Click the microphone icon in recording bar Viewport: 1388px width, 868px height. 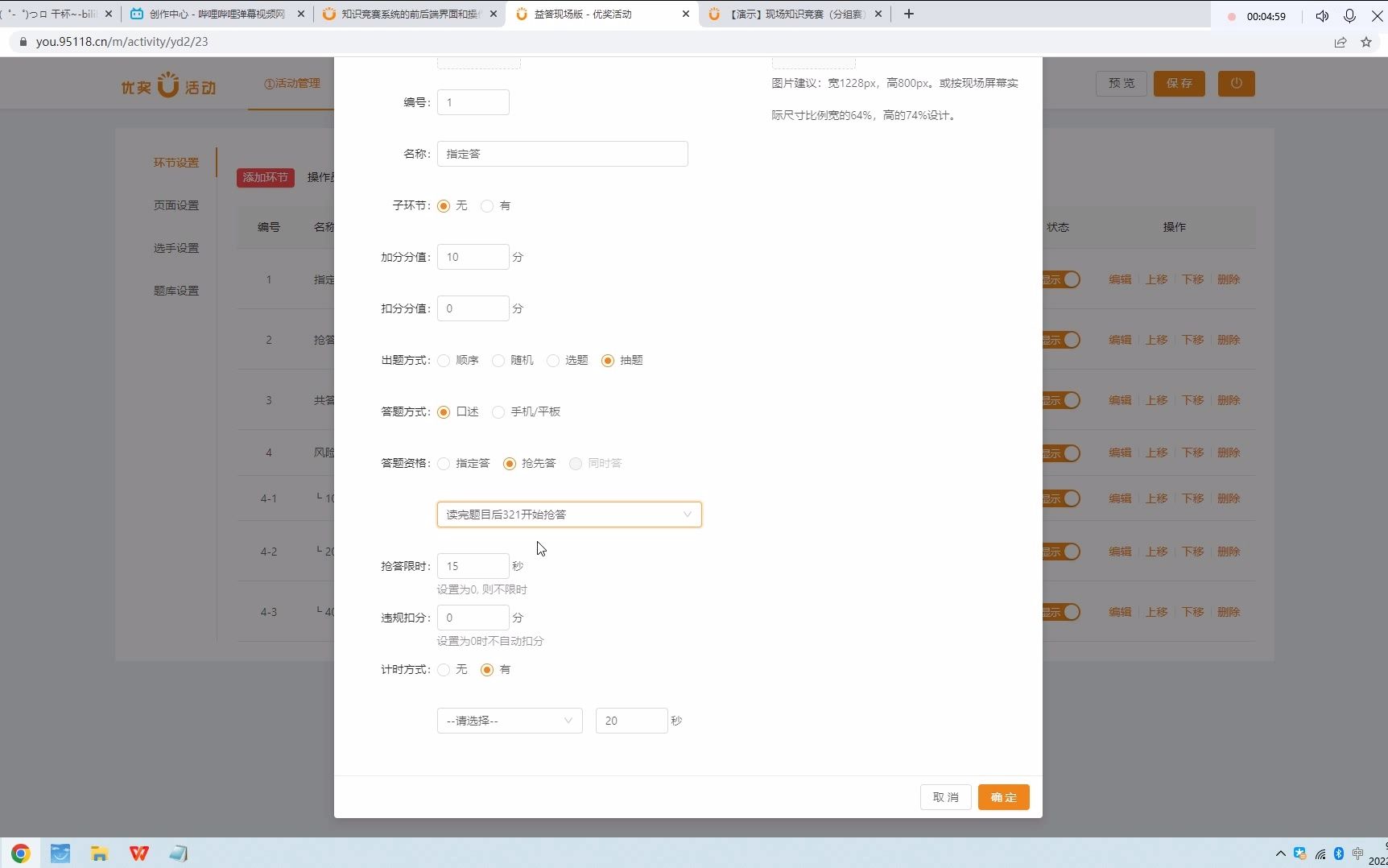coord(1350,16)
